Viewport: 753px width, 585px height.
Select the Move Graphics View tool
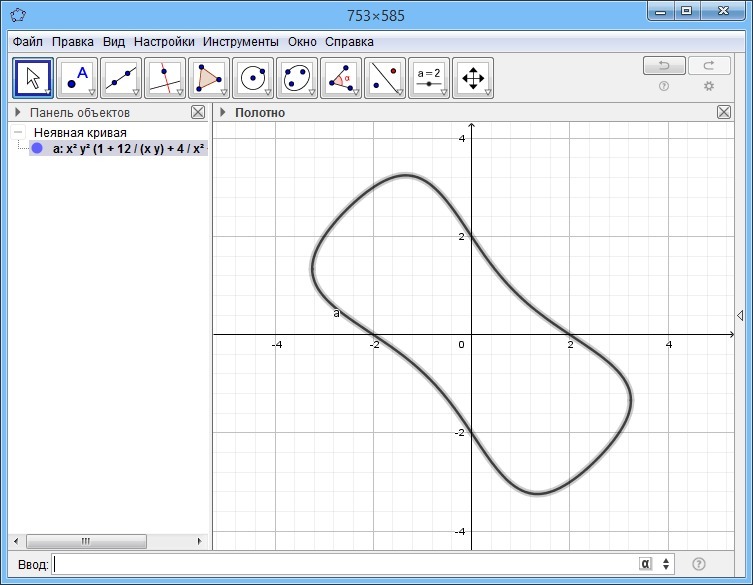pyautogui.click(x=472, y=77)
